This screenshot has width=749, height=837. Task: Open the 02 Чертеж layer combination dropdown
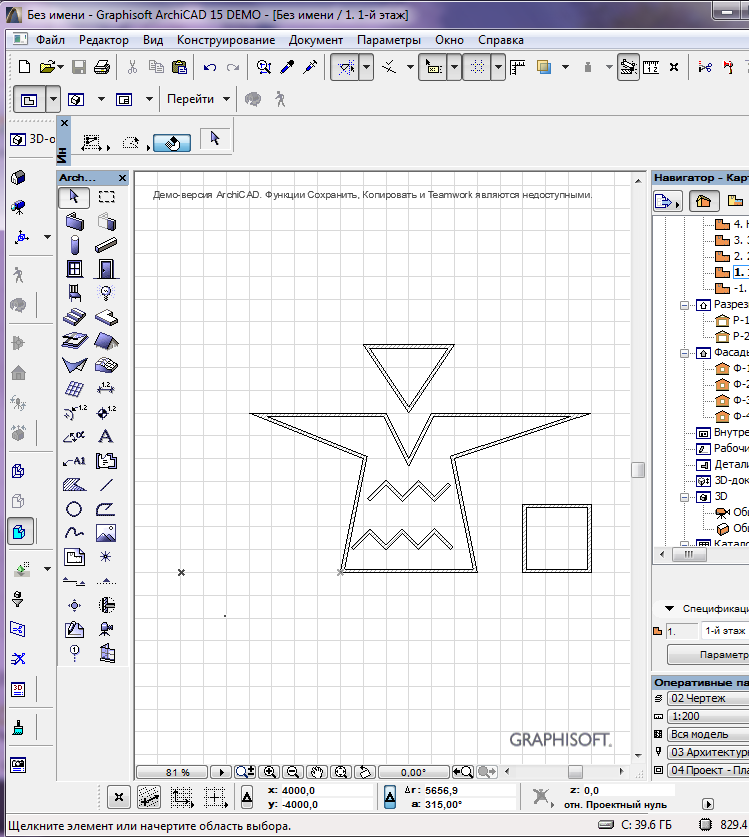click(x=708, y=698)
